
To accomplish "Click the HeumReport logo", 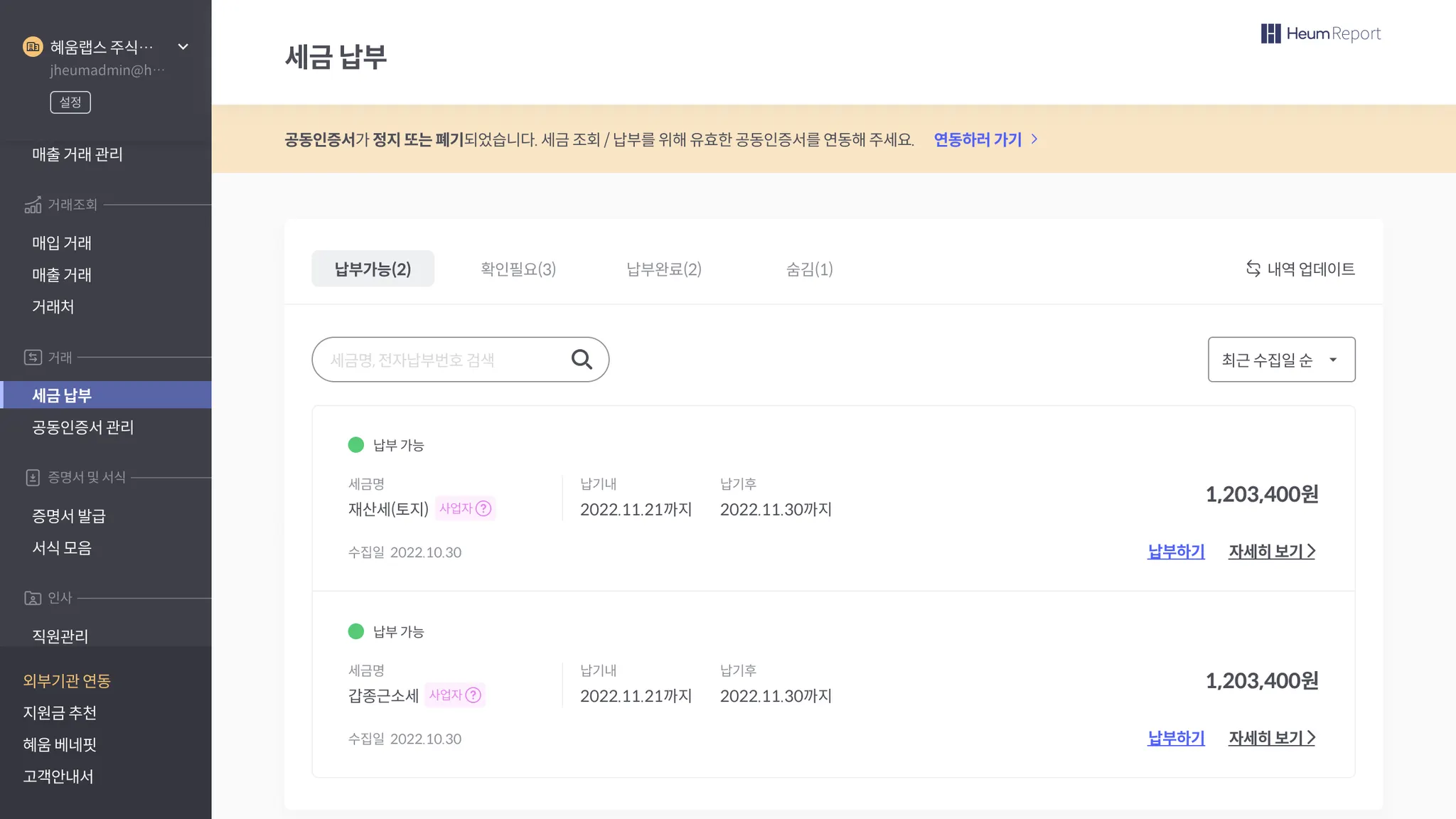I will coord(1320,33).
